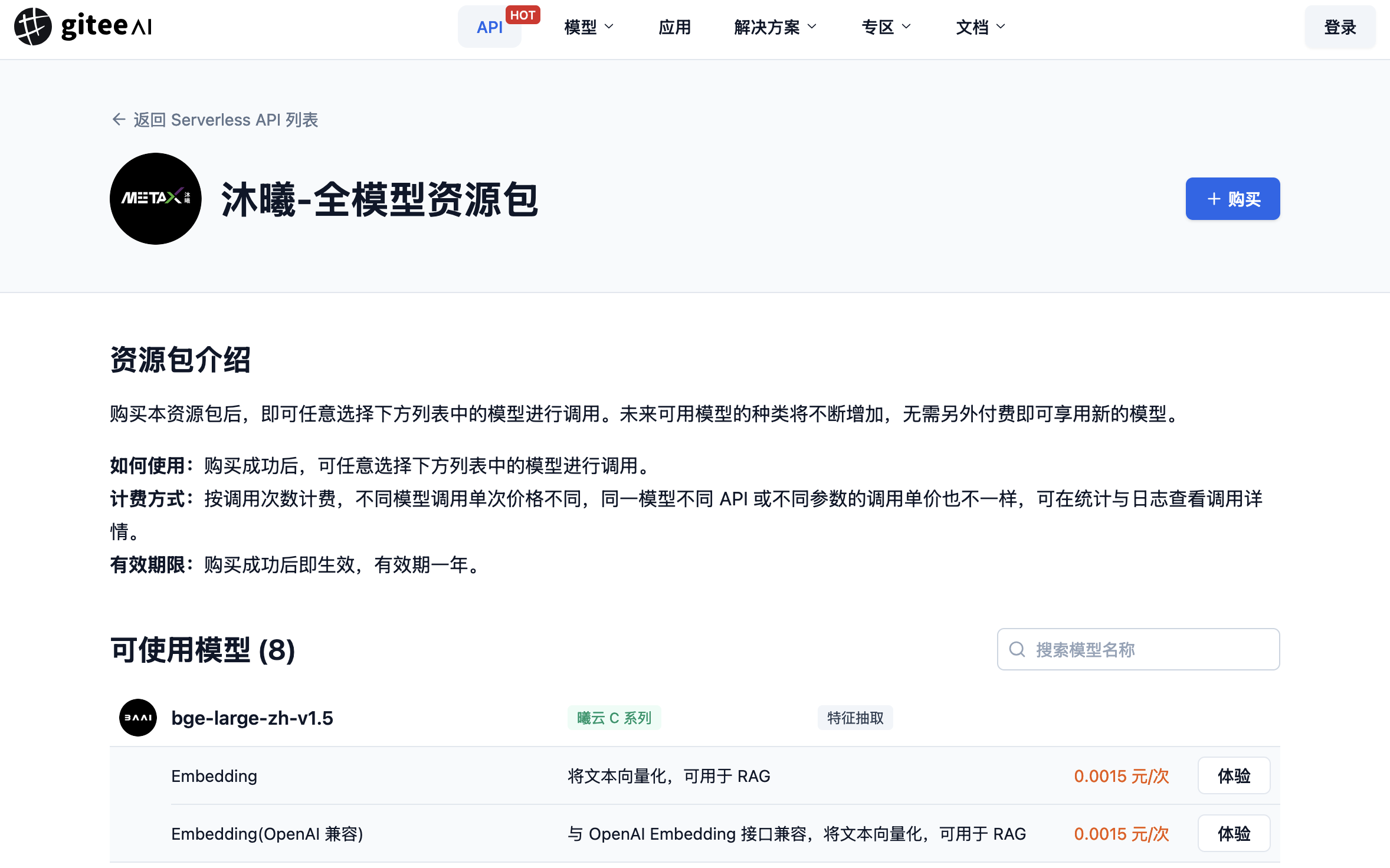Select the Embedding(OpenAI 兼容) API name
Viewport: 1390px width, 868px height.
pyautogui.click(x=267, y=834)
